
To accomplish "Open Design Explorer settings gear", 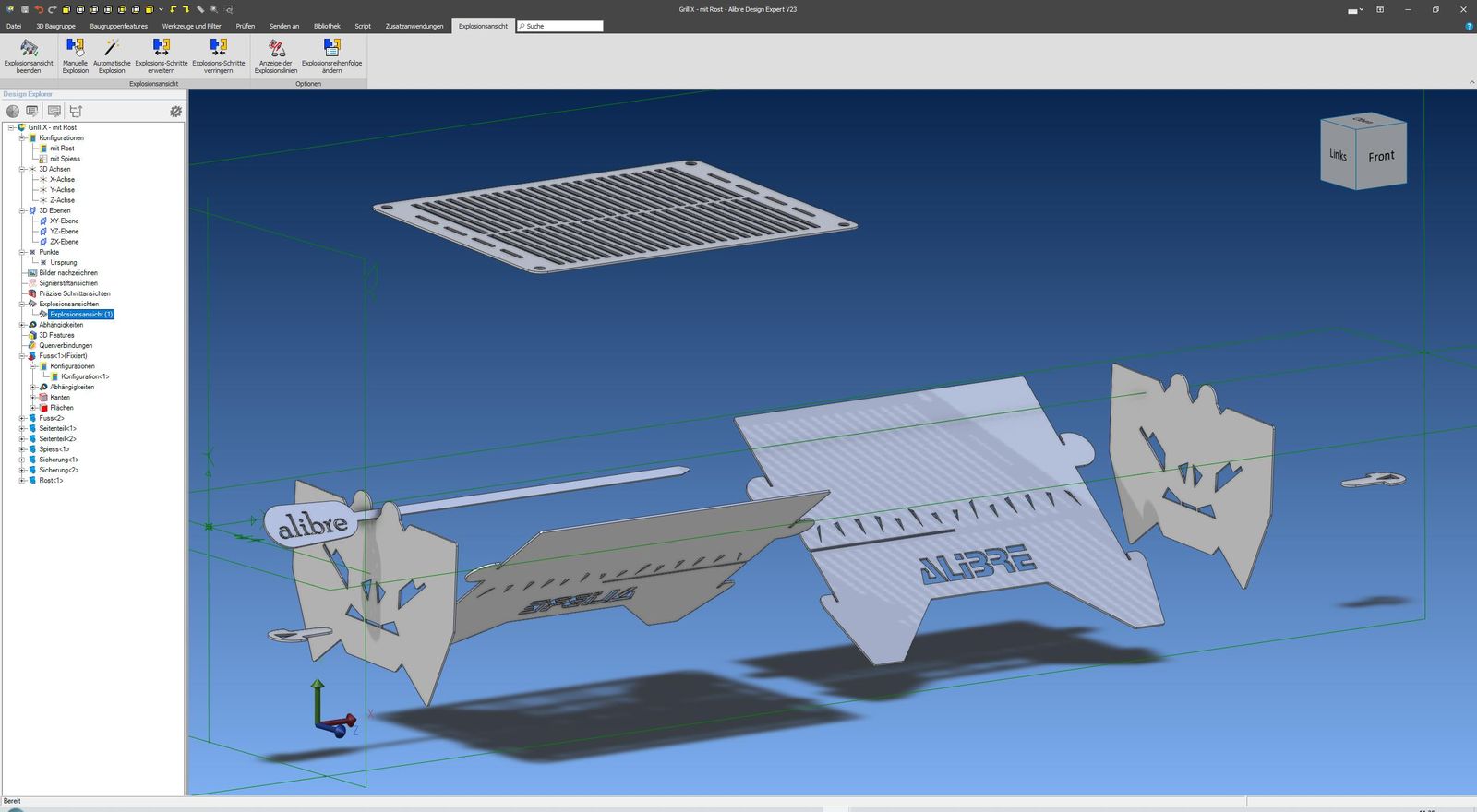I will coord(175,111).
